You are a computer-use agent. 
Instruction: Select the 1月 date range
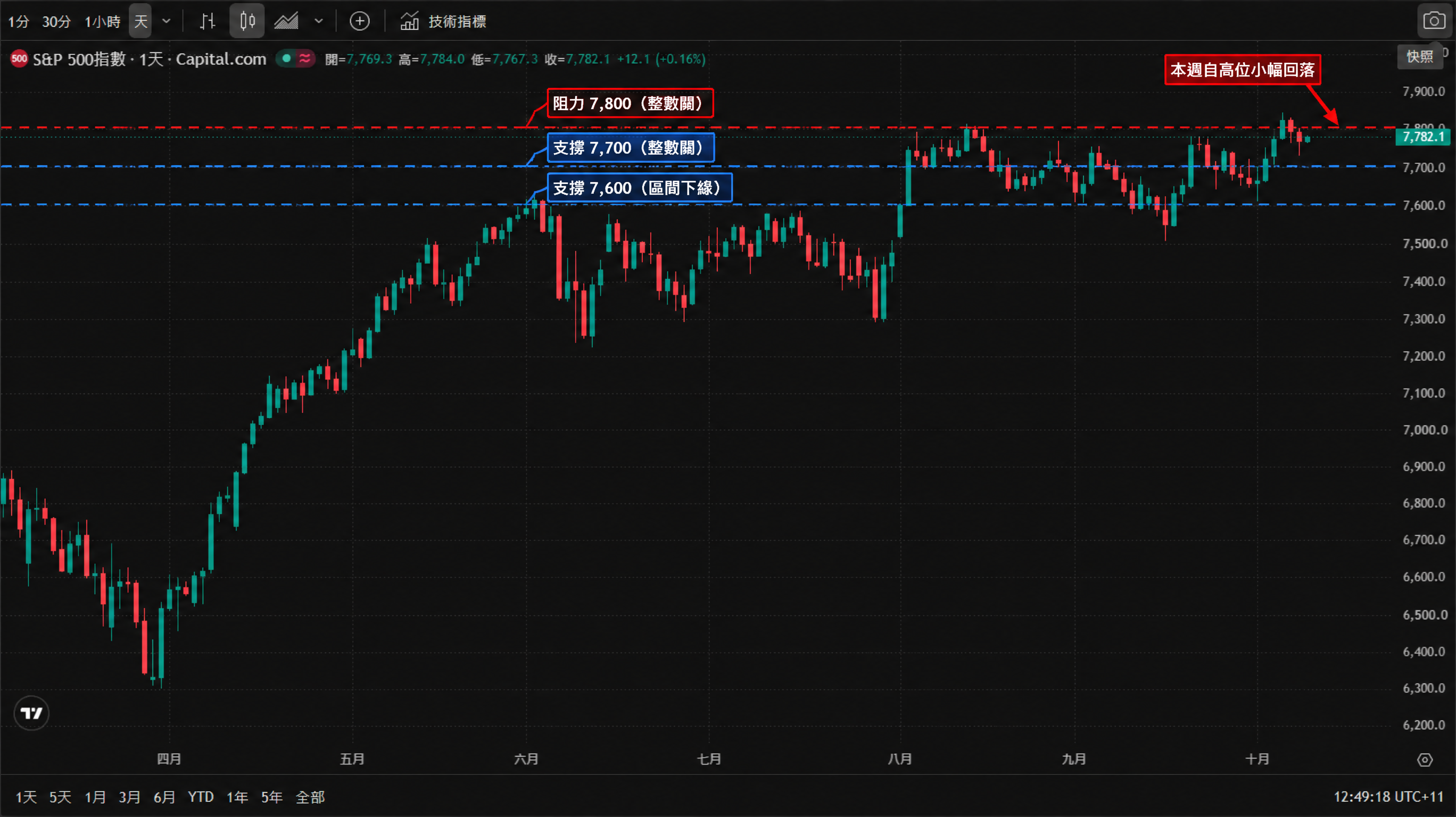(95, 797)
